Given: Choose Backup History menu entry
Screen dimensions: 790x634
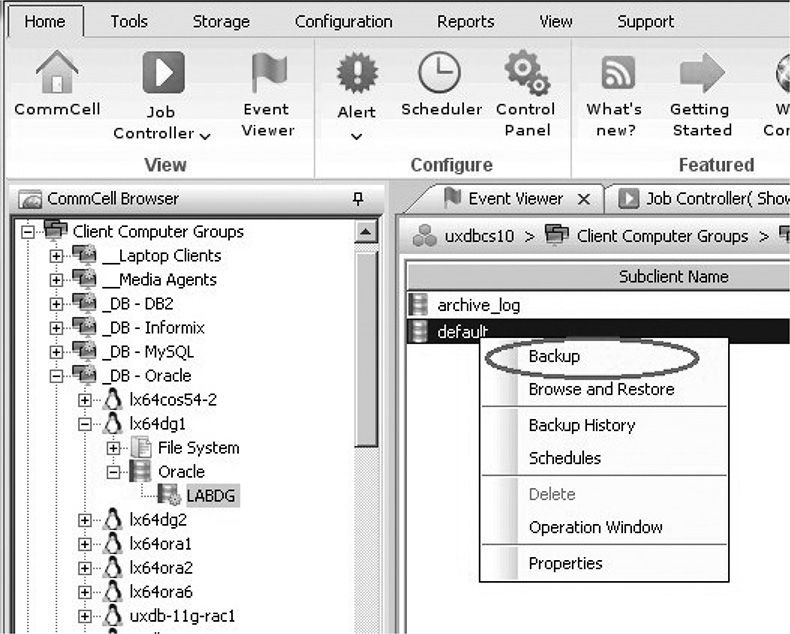Looking at the screenshot, I should (604, 425).
